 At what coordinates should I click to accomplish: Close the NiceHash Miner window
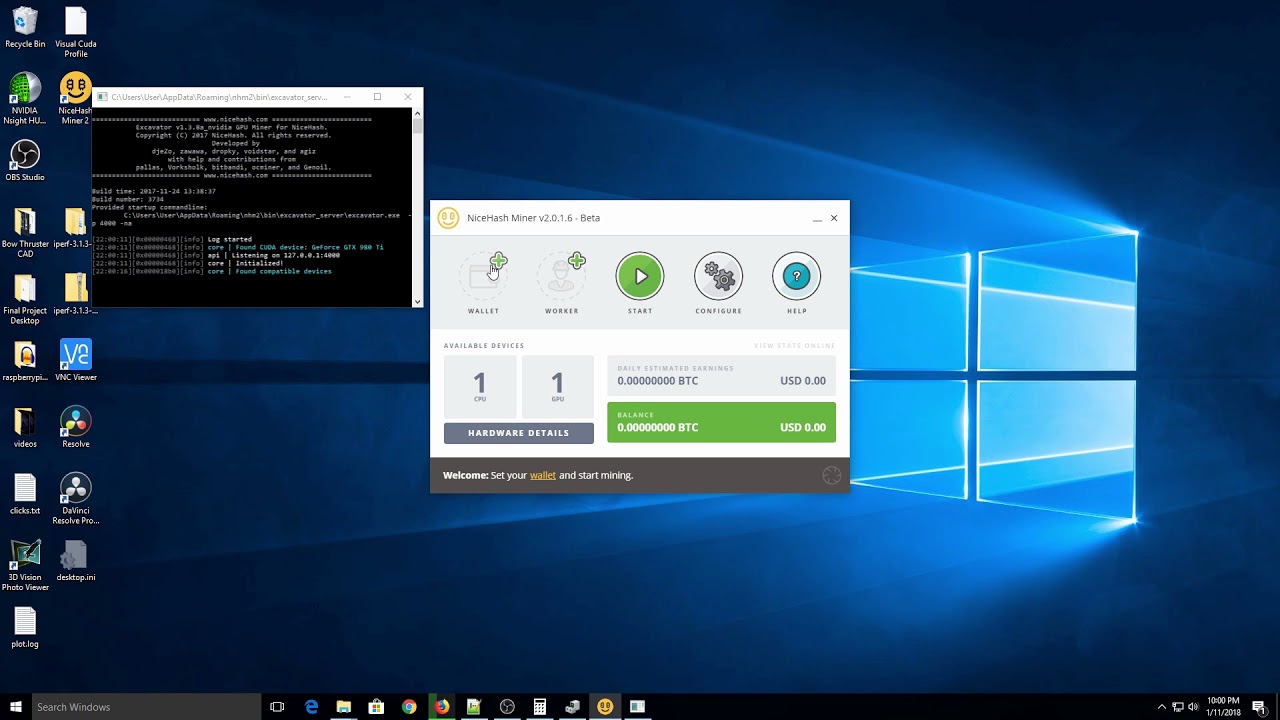834,218
